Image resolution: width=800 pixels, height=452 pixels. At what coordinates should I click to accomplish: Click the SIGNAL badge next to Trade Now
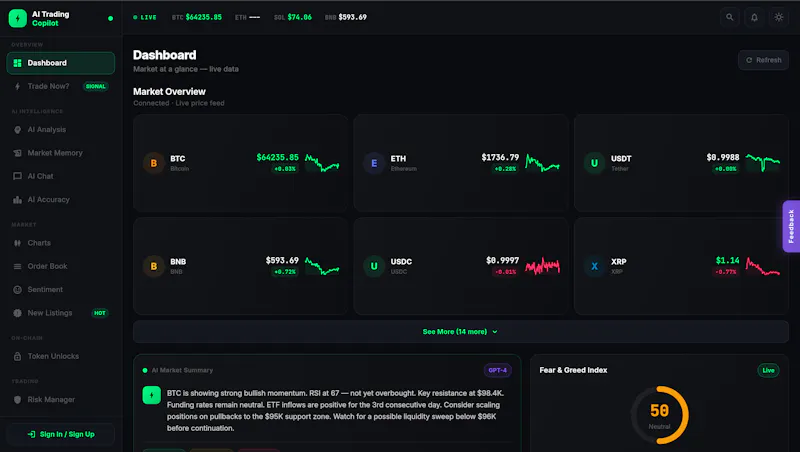pyautogui.click(x=95, y=86)
